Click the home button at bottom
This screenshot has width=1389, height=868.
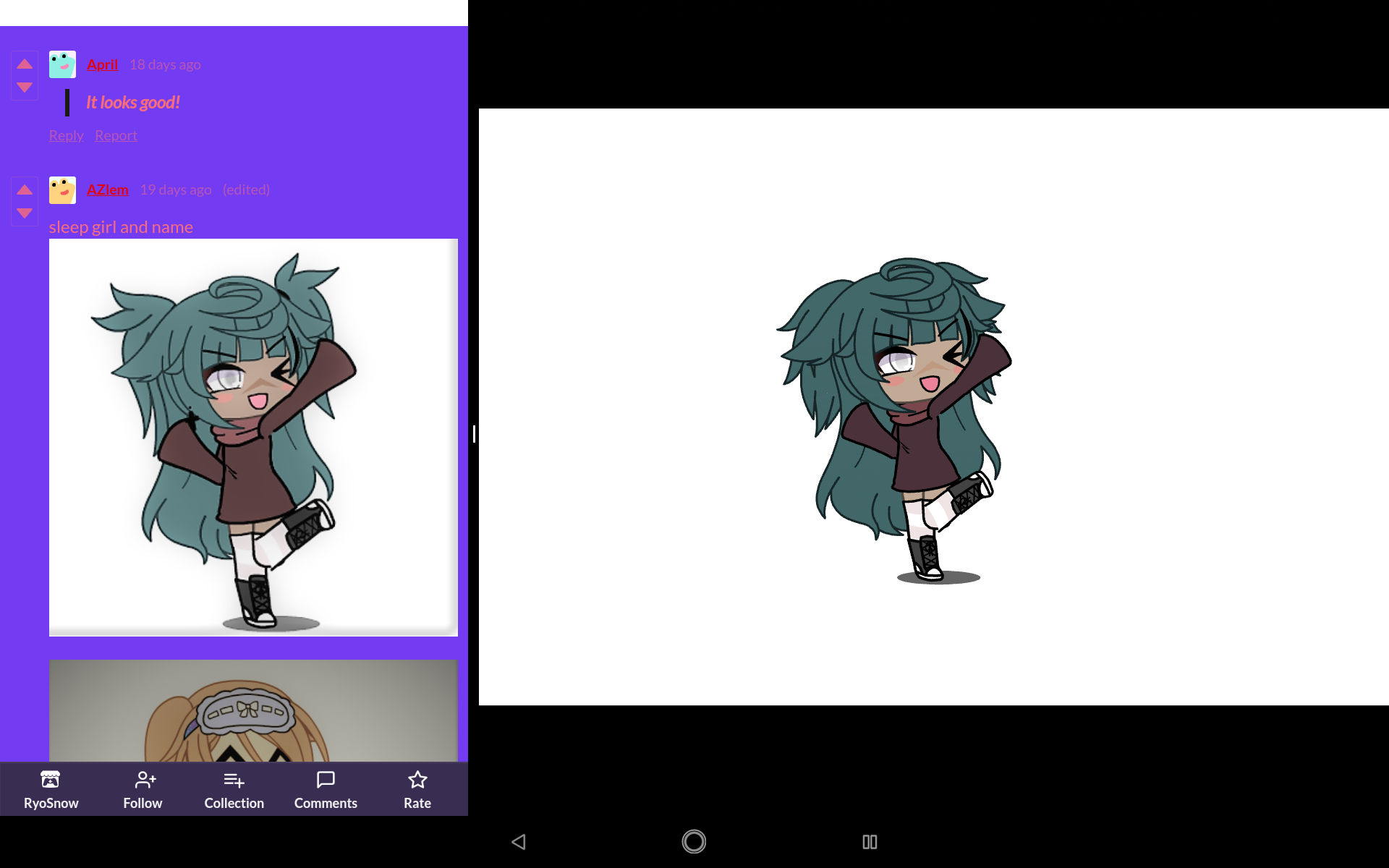tap(694, 840)
